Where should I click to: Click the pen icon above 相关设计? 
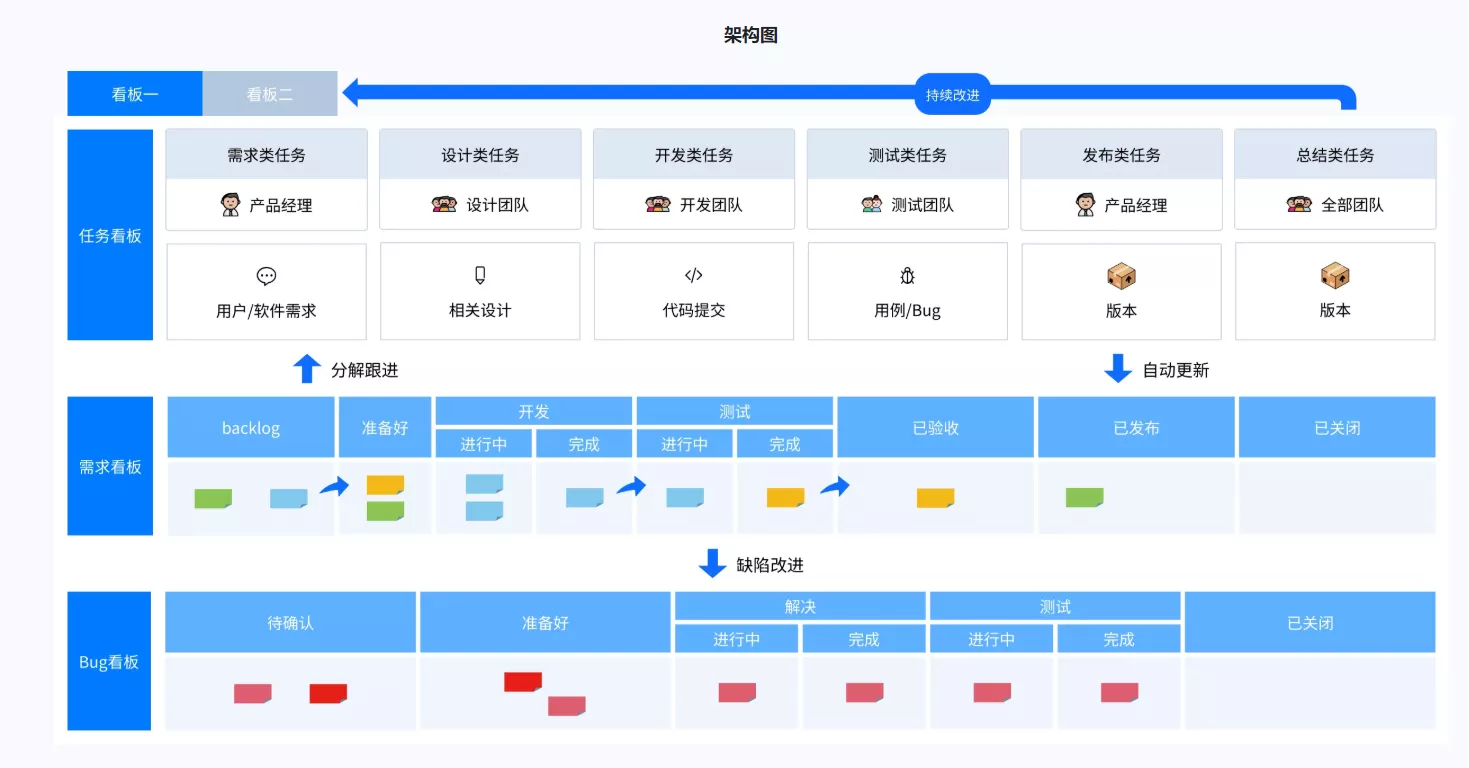pos(480,276)
